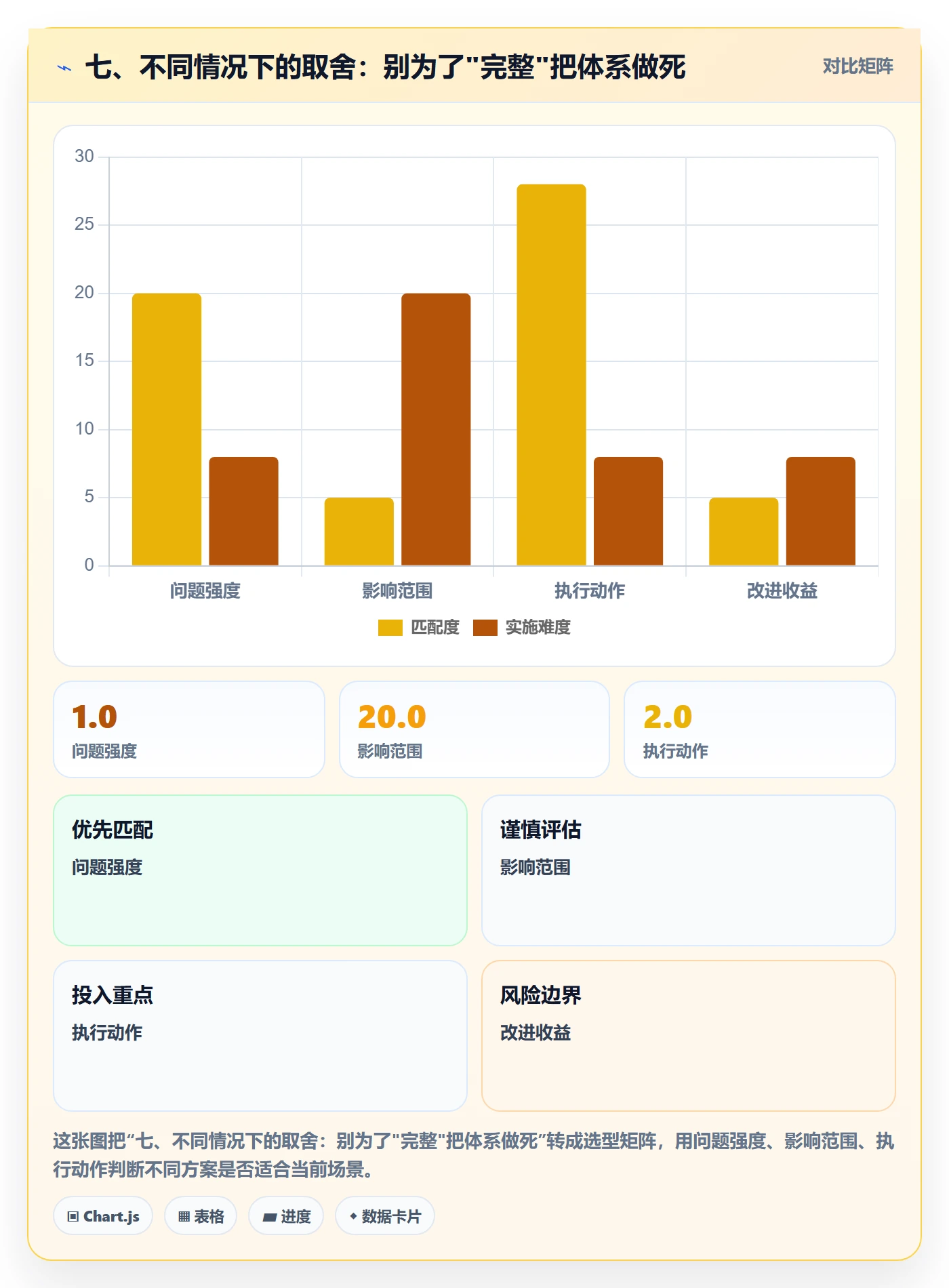Click the bar icon in 进度 chip
Viewport: 949px width, 1288px height.
[x=269, y=1217]
